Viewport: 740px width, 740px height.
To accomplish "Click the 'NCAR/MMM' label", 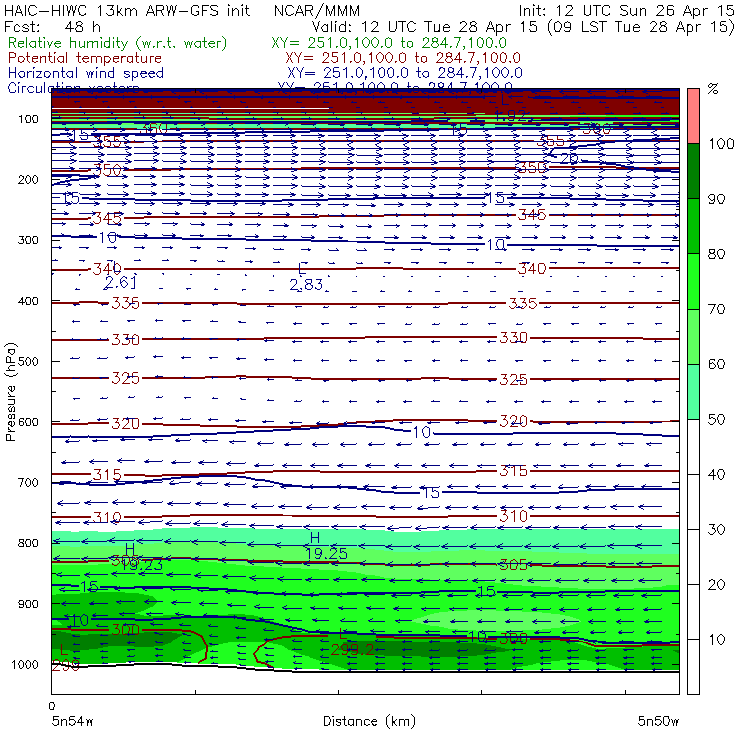I will click(x=317, y=10).
